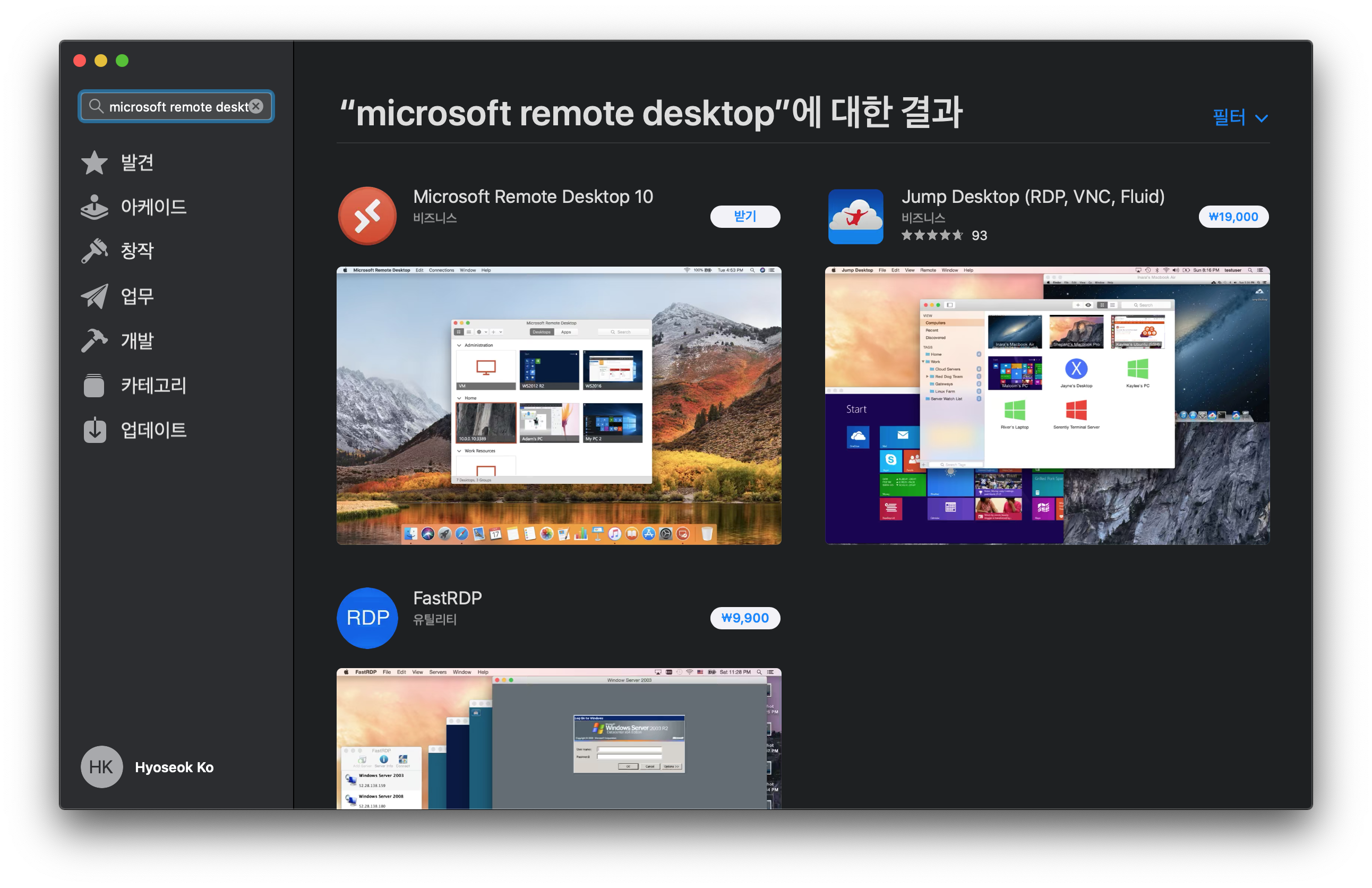Open Jump Desktop screenshot preview
Image resolution: width=1372 pixels, height=888 pixels.
pos(1047,405)
